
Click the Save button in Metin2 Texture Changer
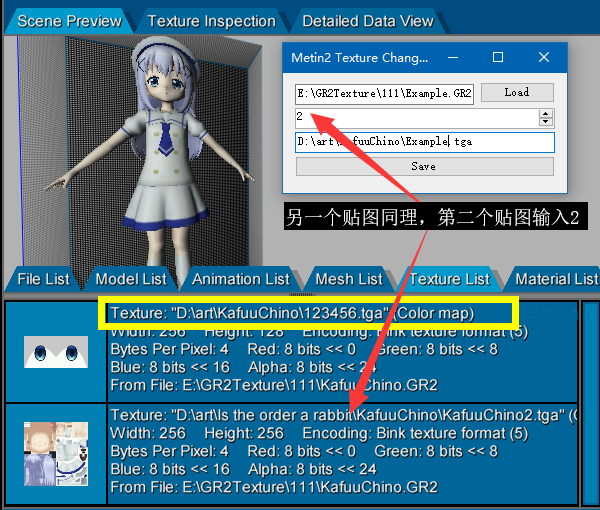coord(425,166)
